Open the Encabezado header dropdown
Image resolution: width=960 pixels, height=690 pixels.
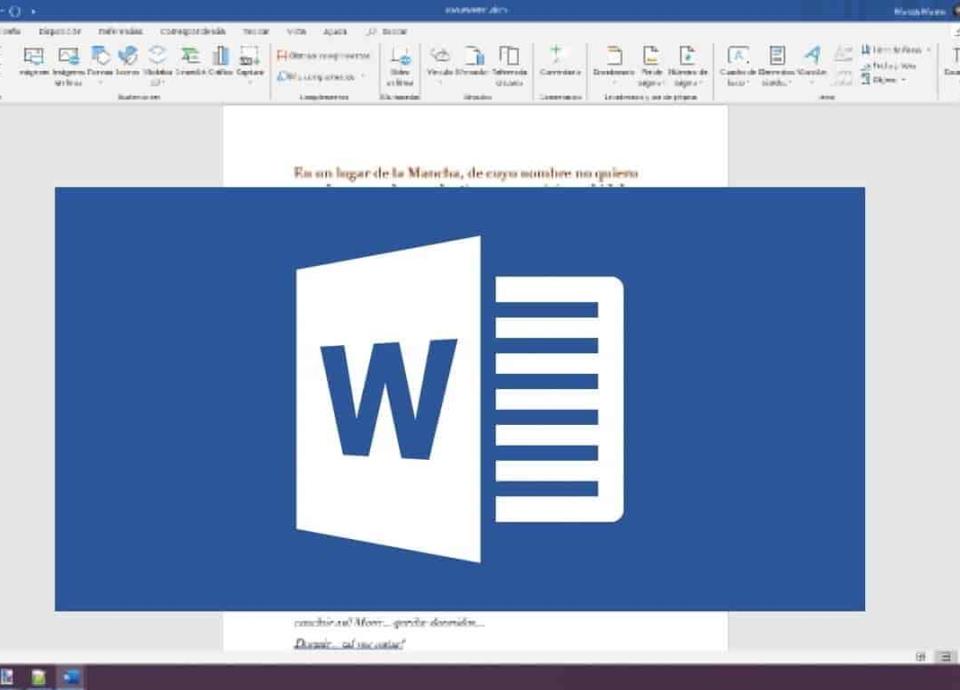[x=613, y=64]
